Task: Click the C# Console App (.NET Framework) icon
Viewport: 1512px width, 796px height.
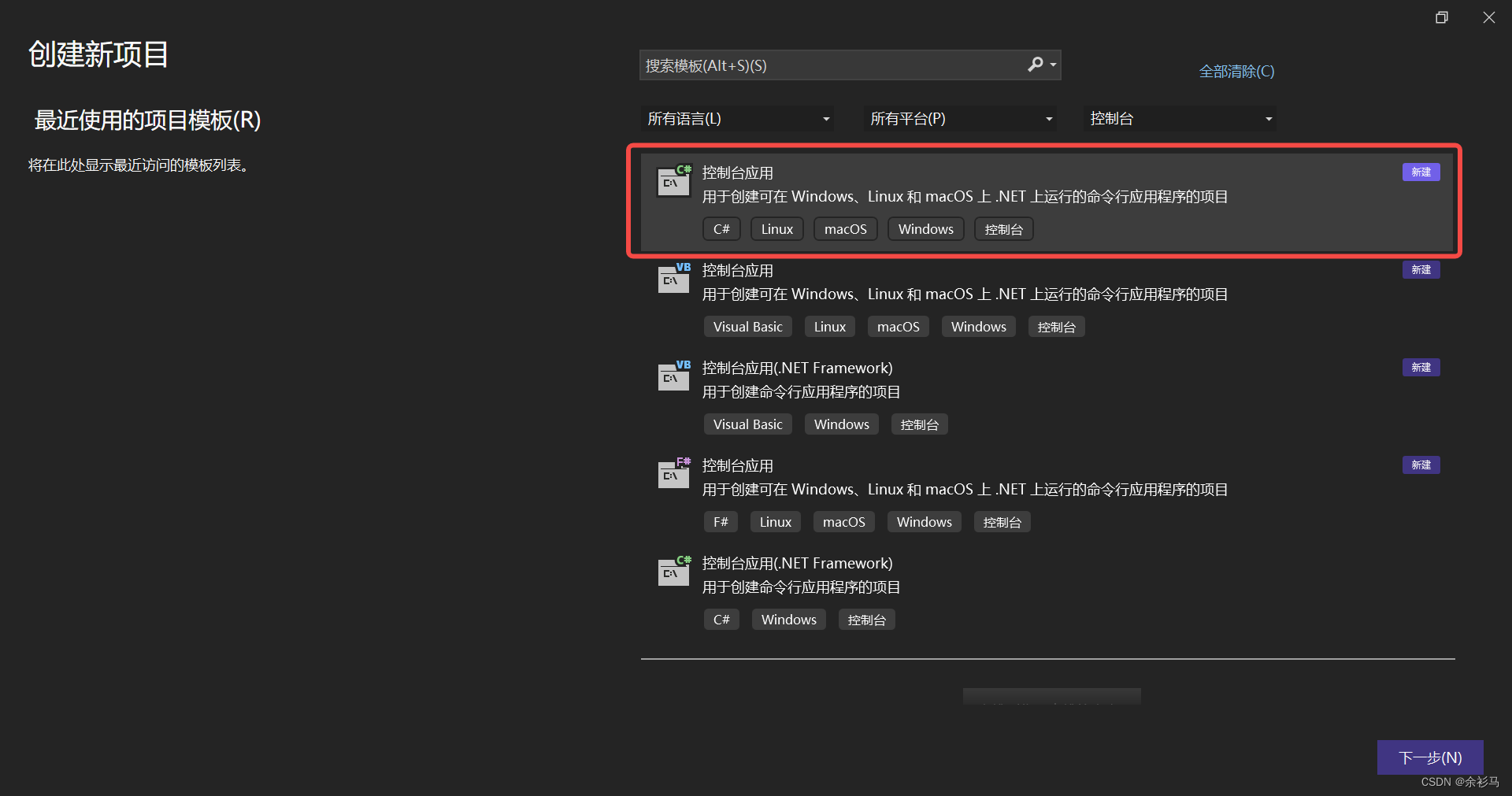Action: (x=674, y=572)
